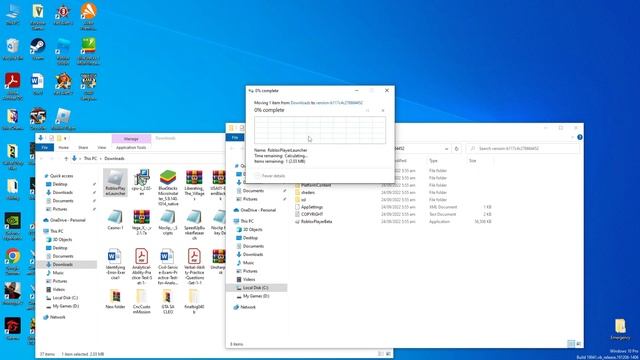Sort by the Size column header

pyautogui.click(x=473, y=161)
